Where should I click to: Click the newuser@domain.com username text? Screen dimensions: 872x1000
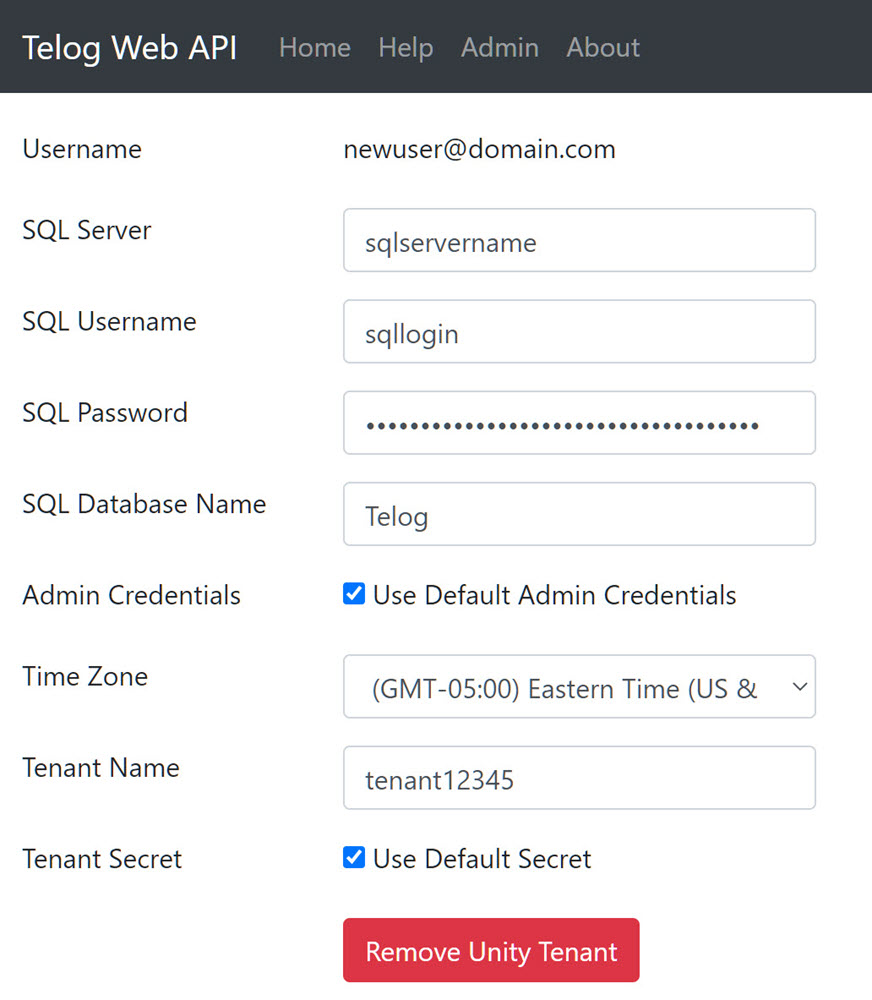coord(479,150)
